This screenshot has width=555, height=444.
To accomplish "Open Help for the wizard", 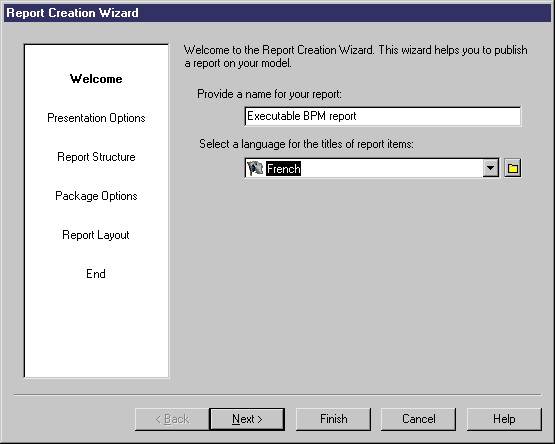I will coord(504,419).
